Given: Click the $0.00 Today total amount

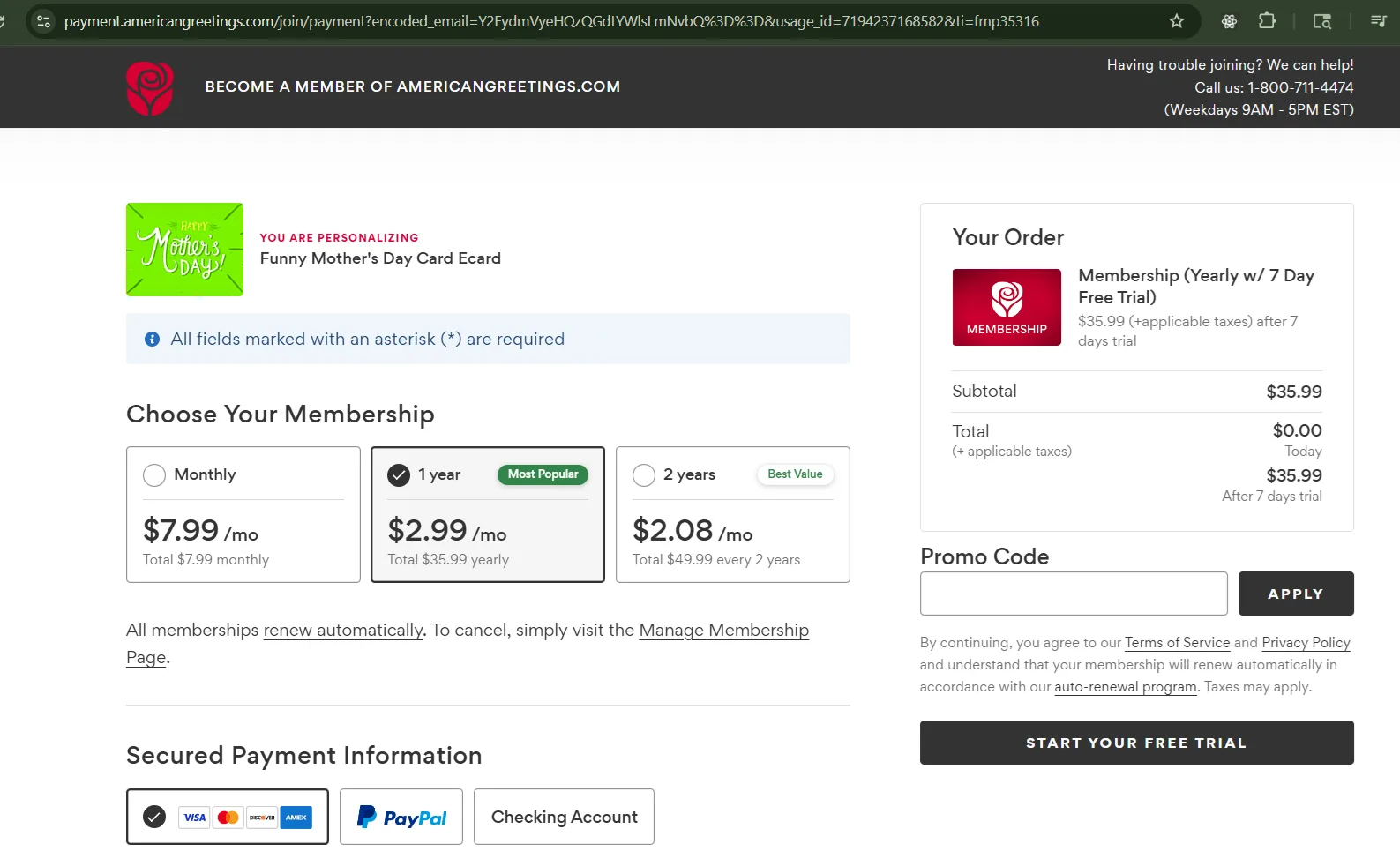Looking at the screenshot, I should click(1297, 431).
